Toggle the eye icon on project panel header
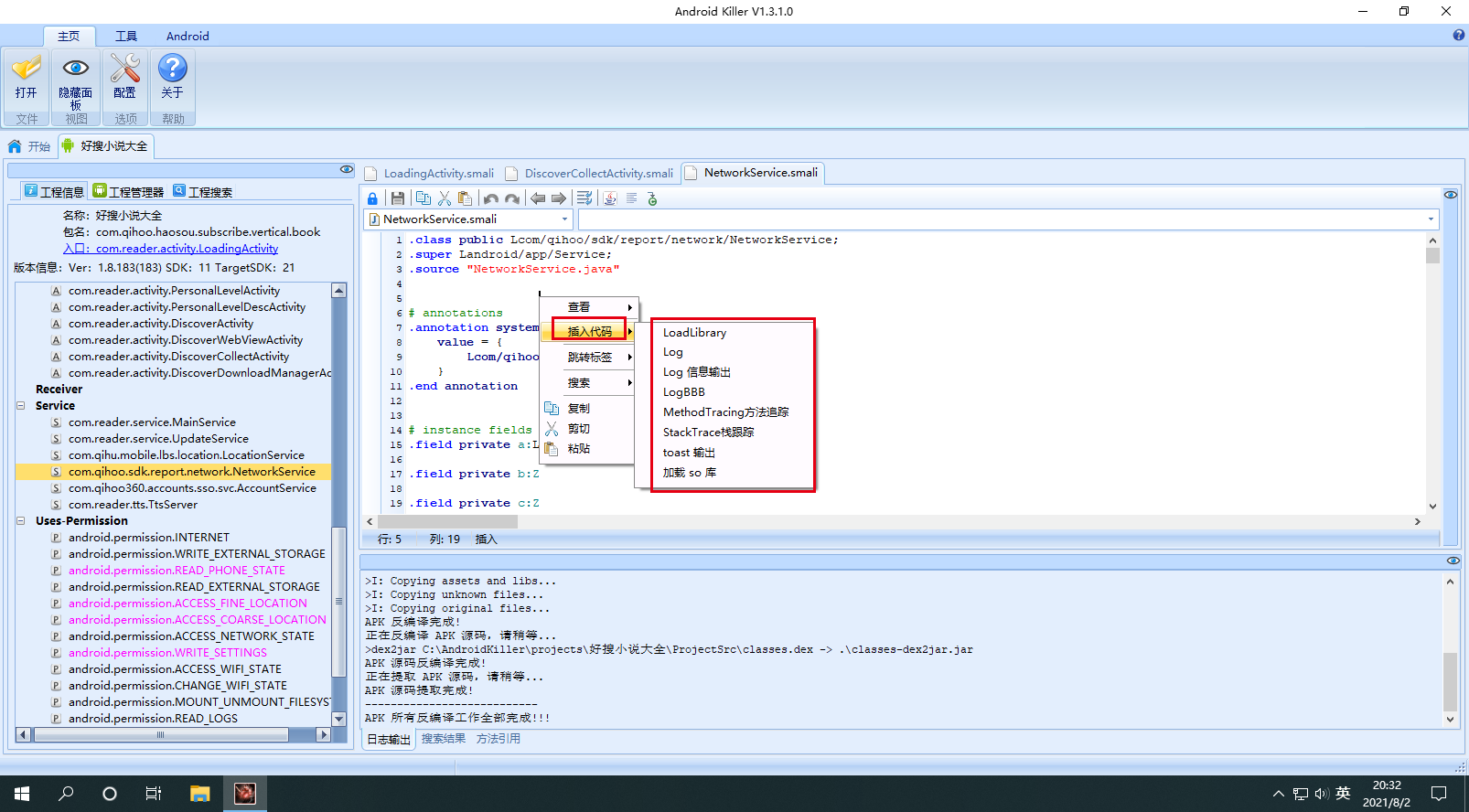The width and height of the screenshot is (1469, 812). [x=347, y=169]
